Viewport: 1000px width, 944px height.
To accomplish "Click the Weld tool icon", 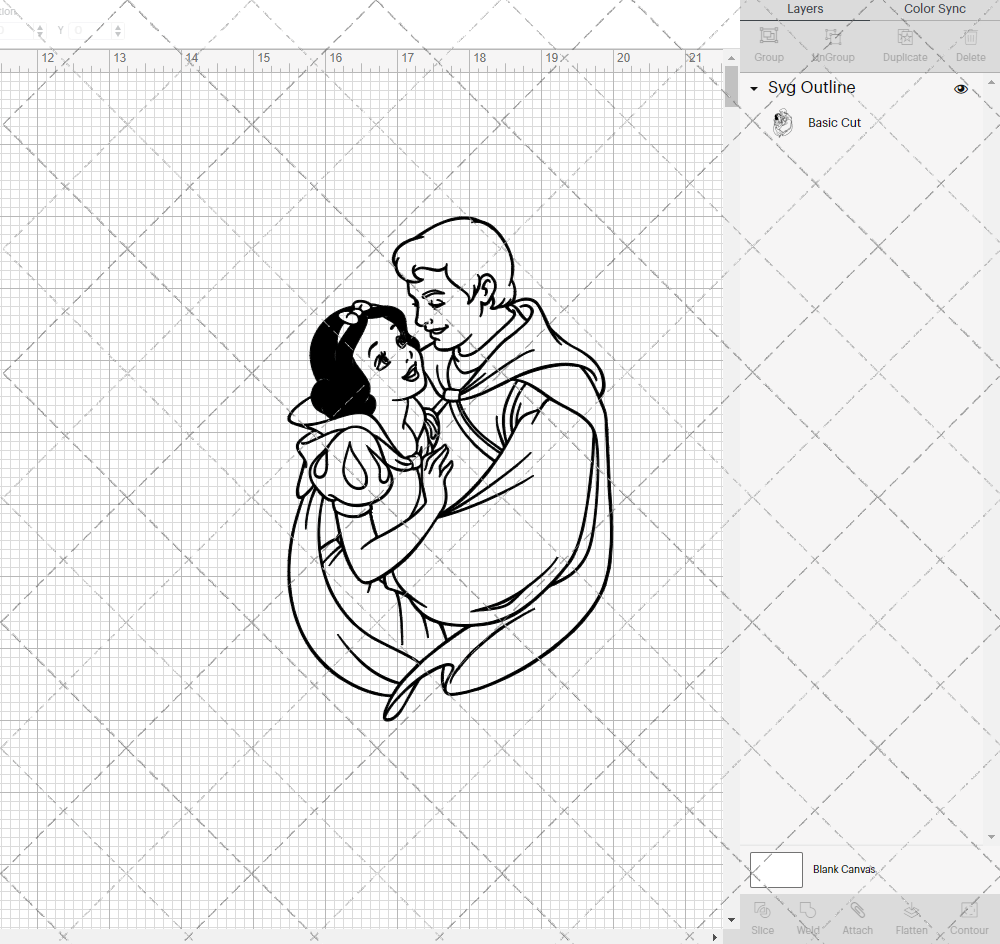I will click(x=807, y=910).
